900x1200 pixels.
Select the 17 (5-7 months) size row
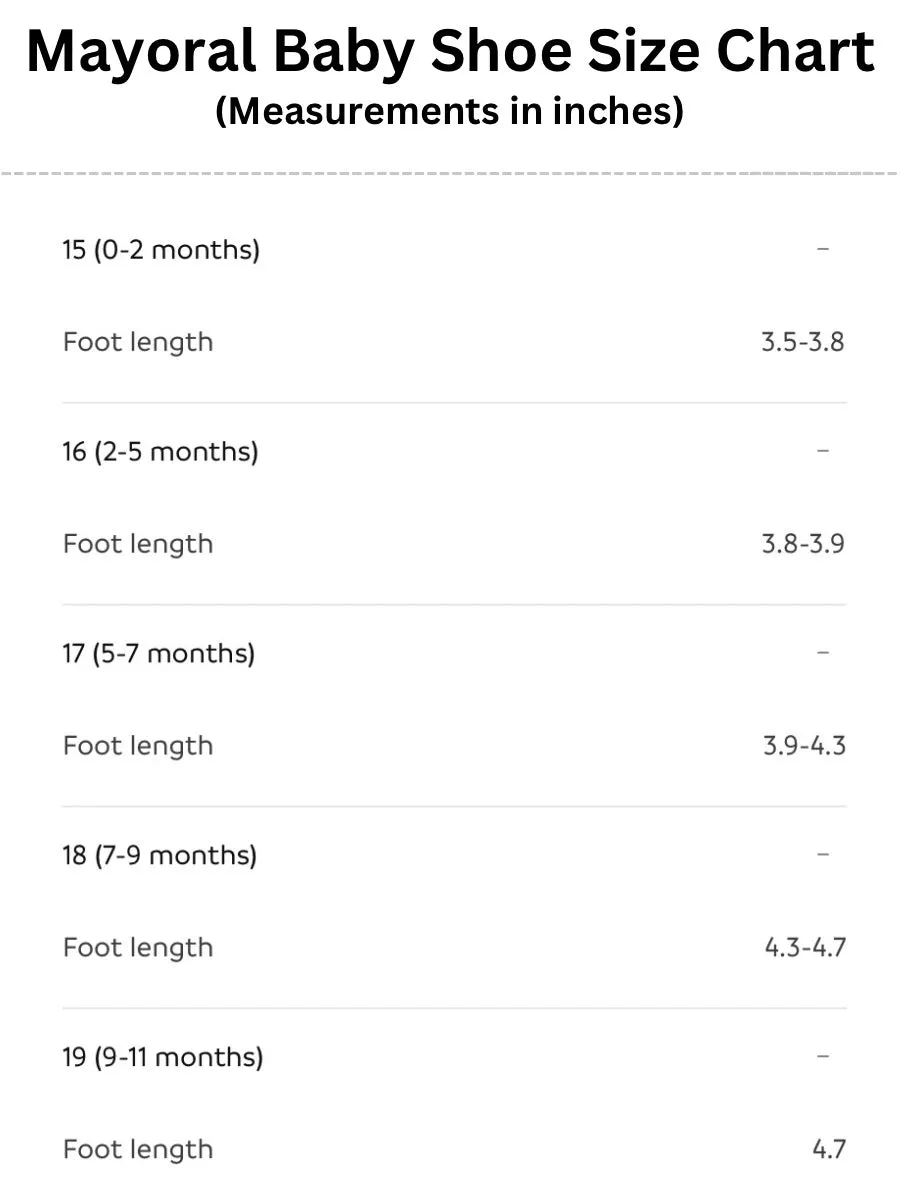(454, 653)
